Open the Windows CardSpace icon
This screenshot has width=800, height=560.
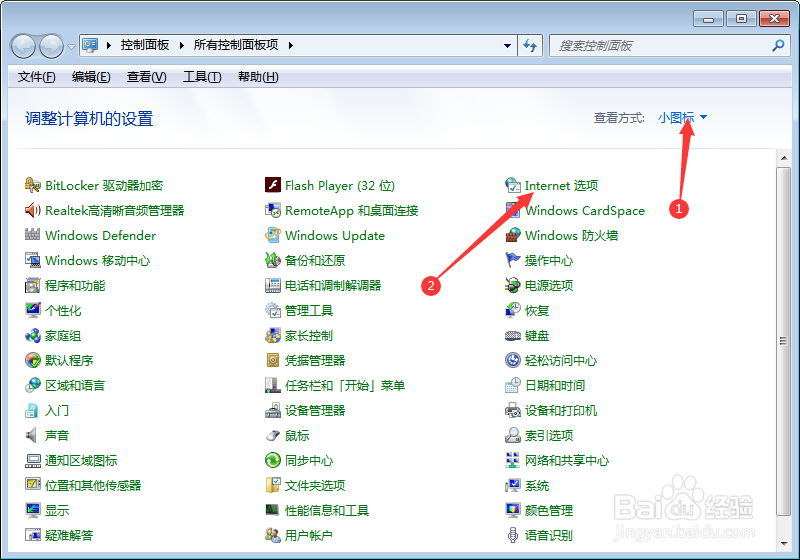(x=513, y=210)
